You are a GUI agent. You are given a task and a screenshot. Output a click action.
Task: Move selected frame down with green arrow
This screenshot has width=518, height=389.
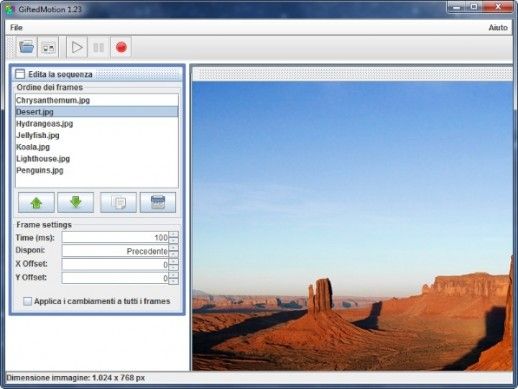[x=76, y=202]
